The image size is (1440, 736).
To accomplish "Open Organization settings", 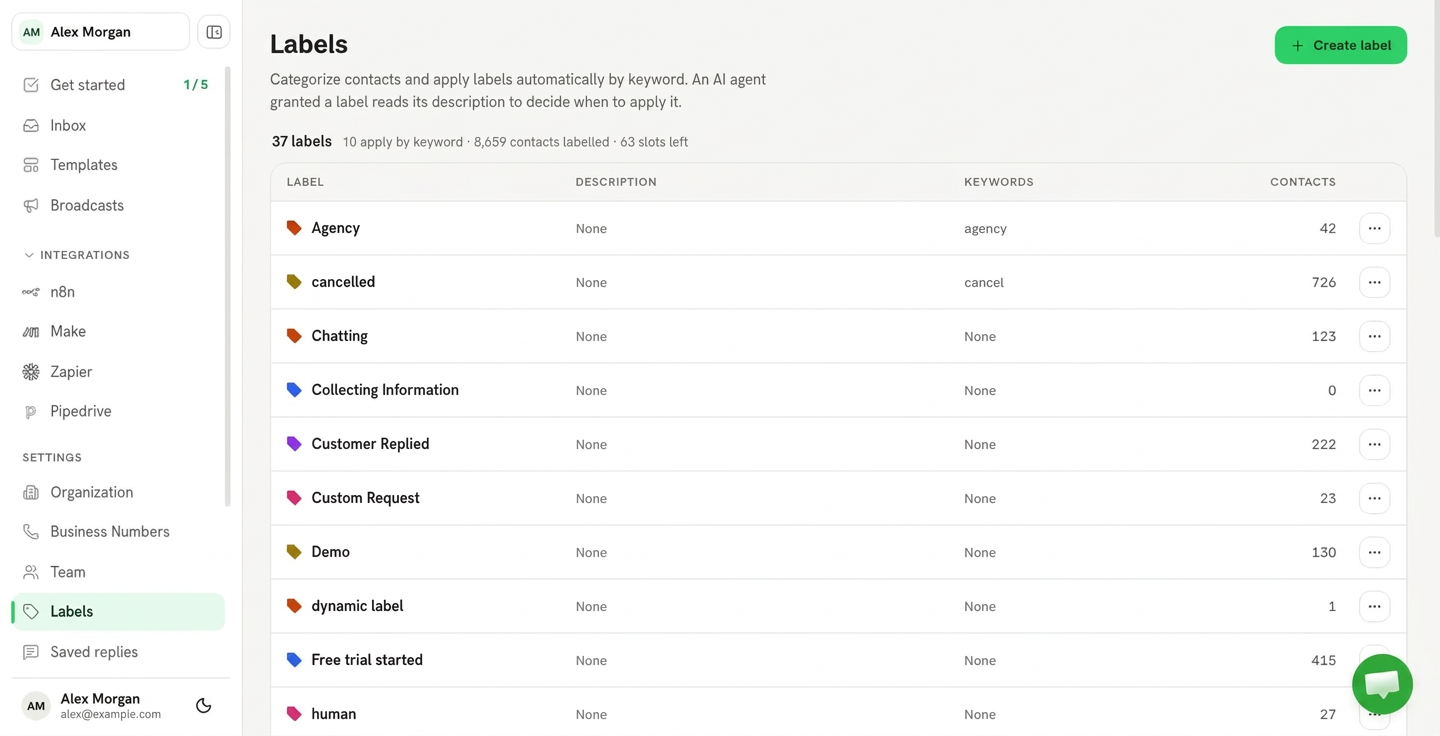I will point(118,492).
